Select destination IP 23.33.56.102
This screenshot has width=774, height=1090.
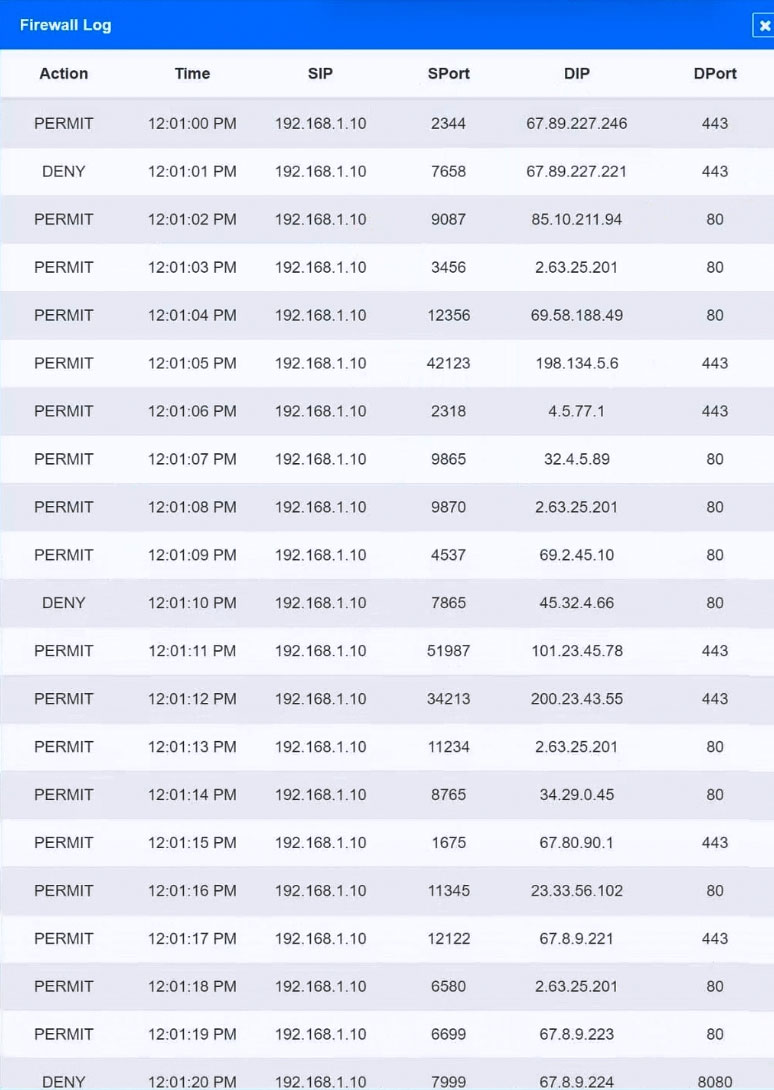pos(577,890)
